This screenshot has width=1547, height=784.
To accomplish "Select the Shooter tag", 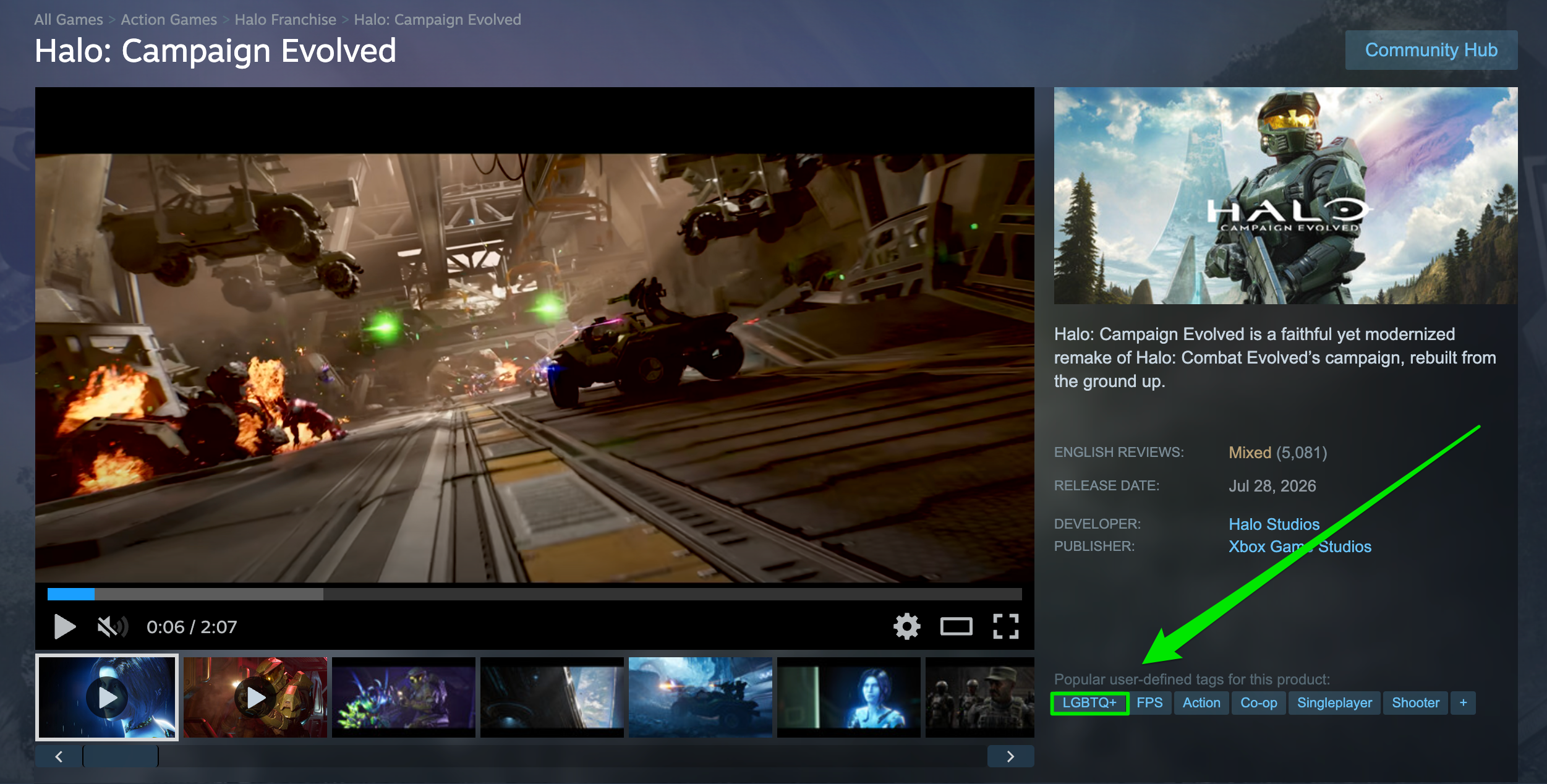I will (1415, 703).
